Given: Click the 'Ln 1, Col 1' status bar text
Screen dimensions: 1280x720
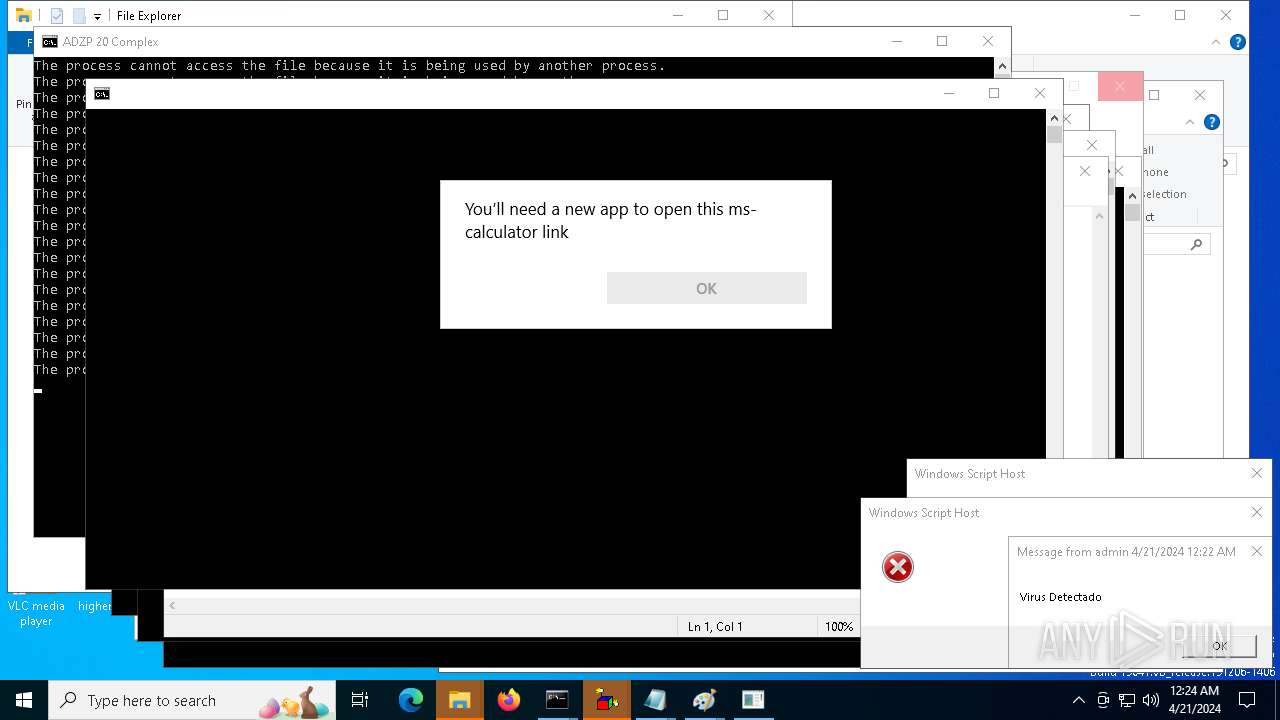Looking at the screenshot, I should click(715, 627).
